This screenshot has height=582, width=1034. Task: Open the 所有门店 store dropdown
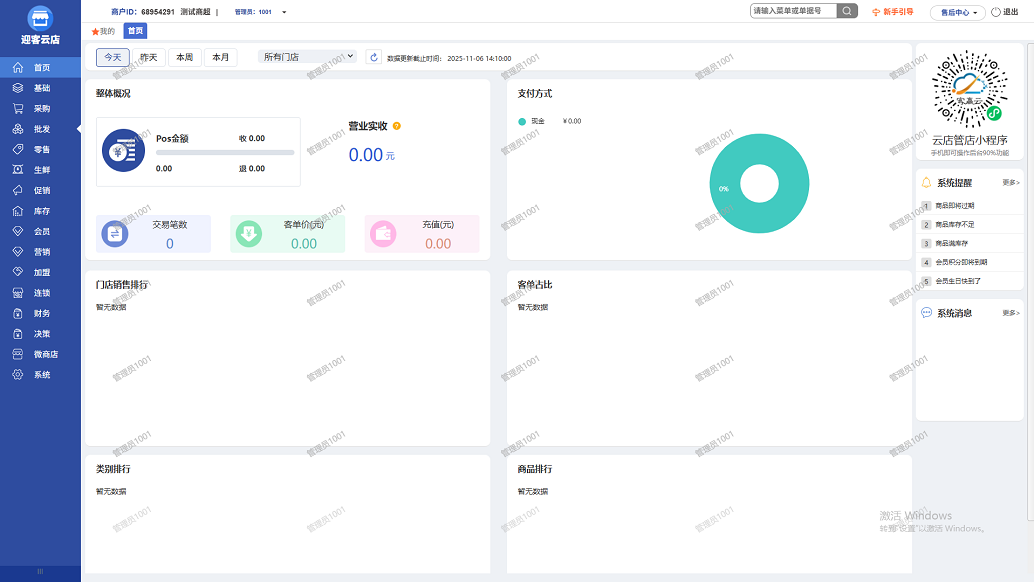(x=307, y=57)
